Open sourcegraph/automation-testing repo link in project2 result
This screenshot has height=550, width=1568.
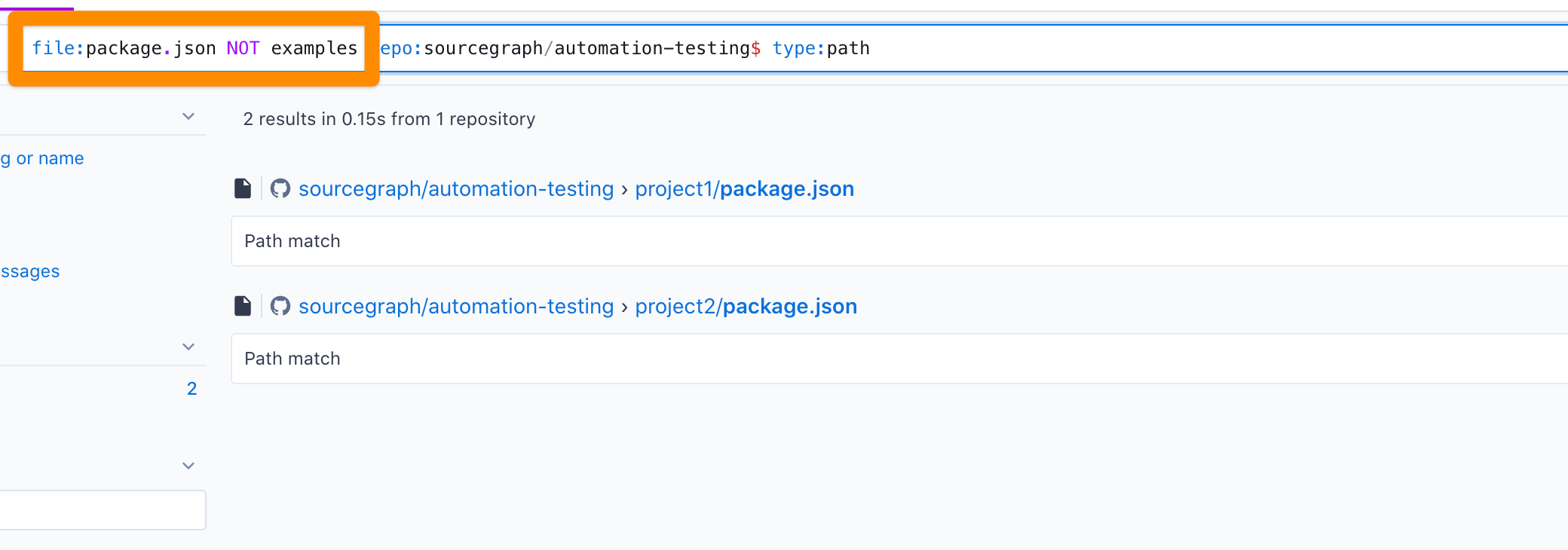456,306
